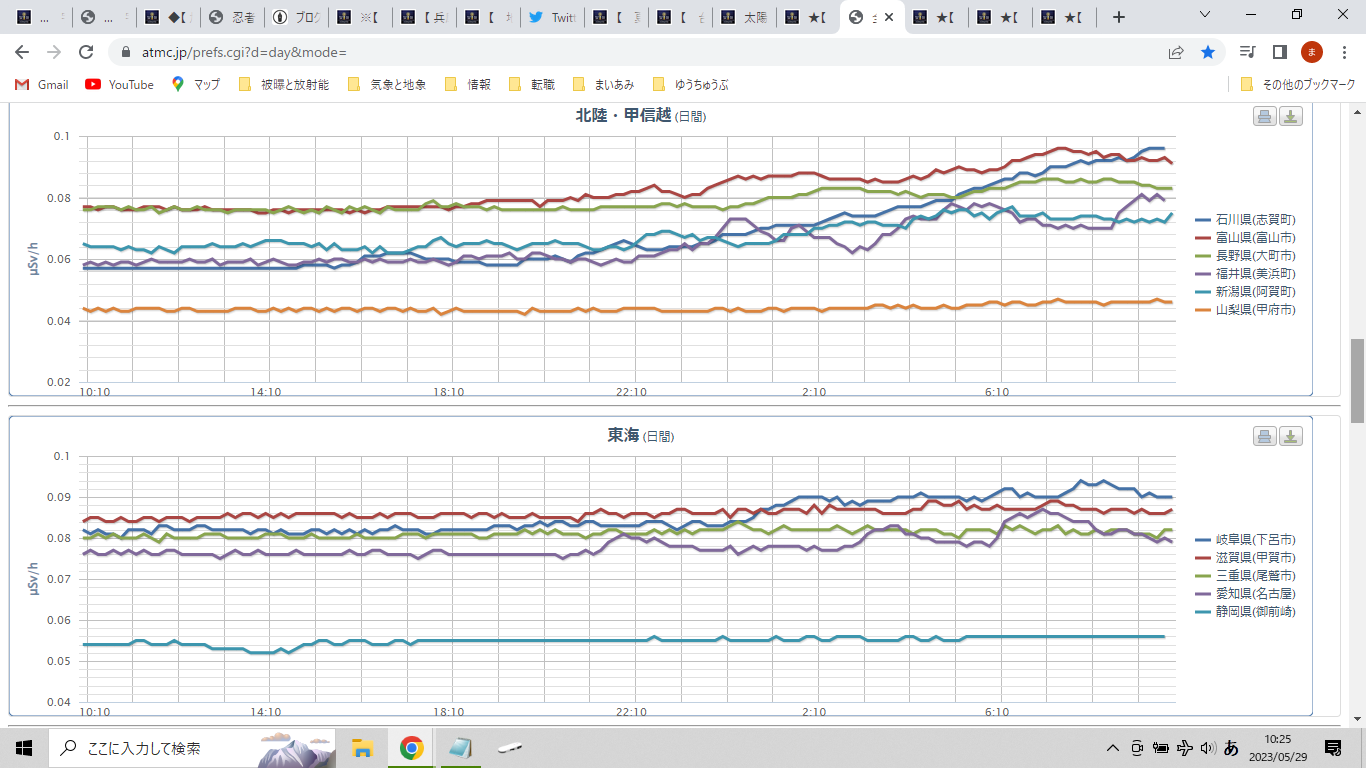This screenshot has width=1366, height=768.
Task: Reload the current page
Action: pos(86,52)
